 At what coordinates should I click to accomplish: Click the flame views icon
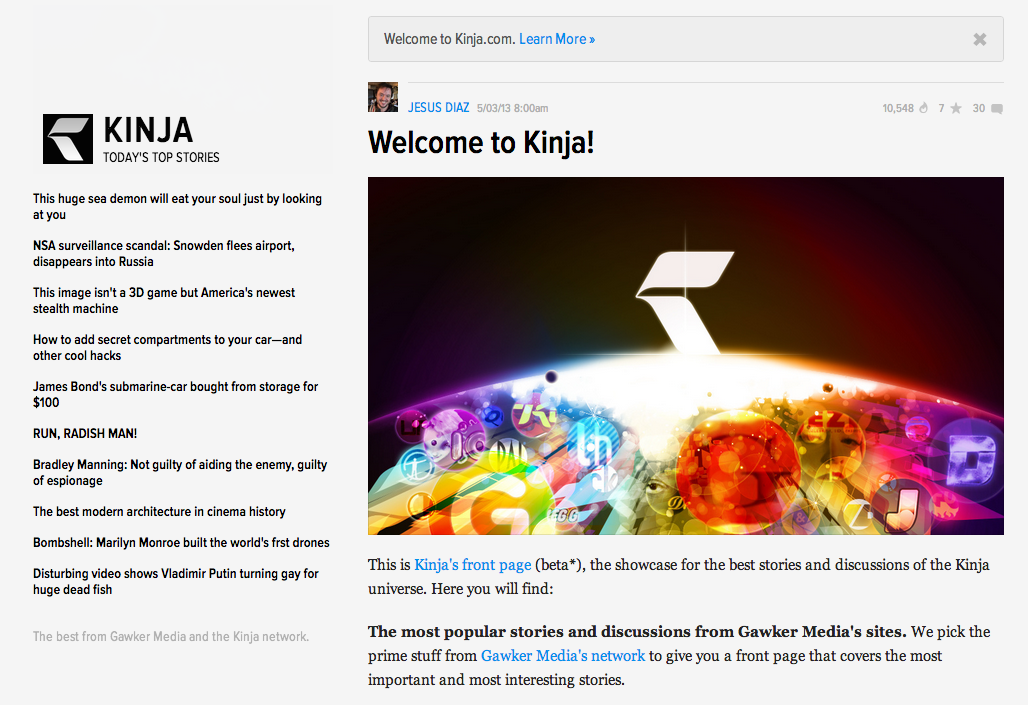(923, 108)
